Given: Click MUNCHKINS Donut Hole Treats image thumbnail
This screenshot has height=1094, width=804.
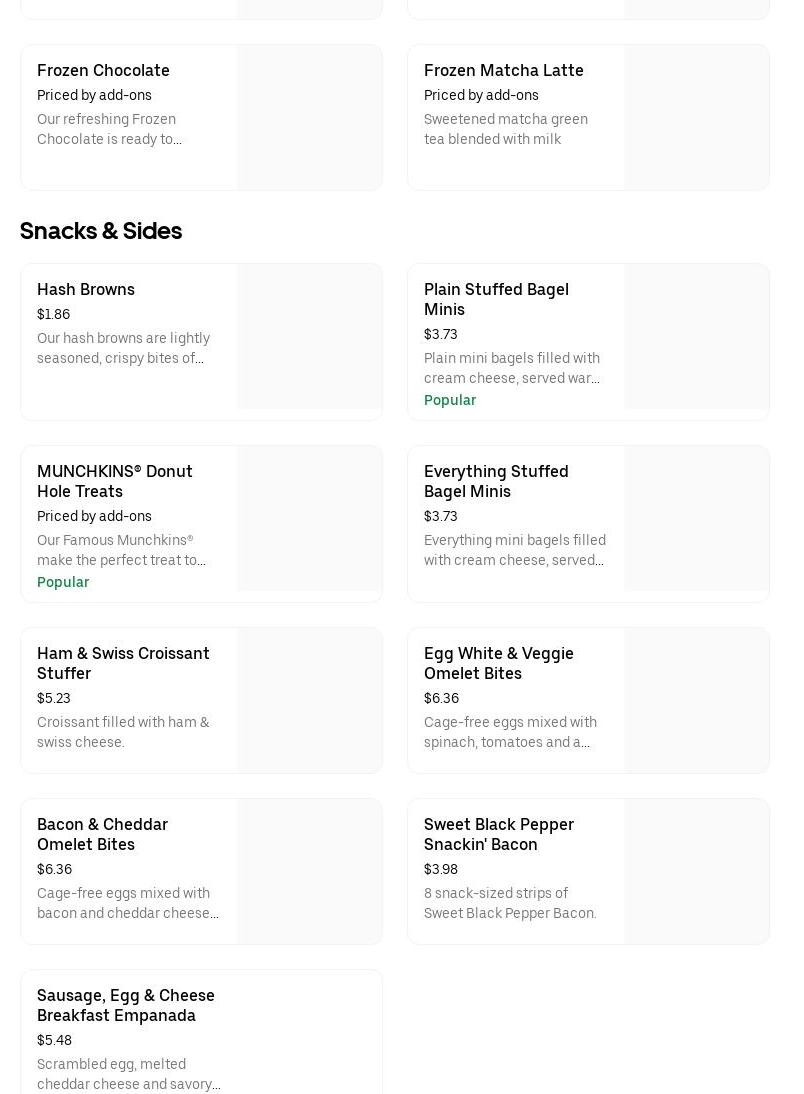Looking at the screenshot, I should pos(309,519).
